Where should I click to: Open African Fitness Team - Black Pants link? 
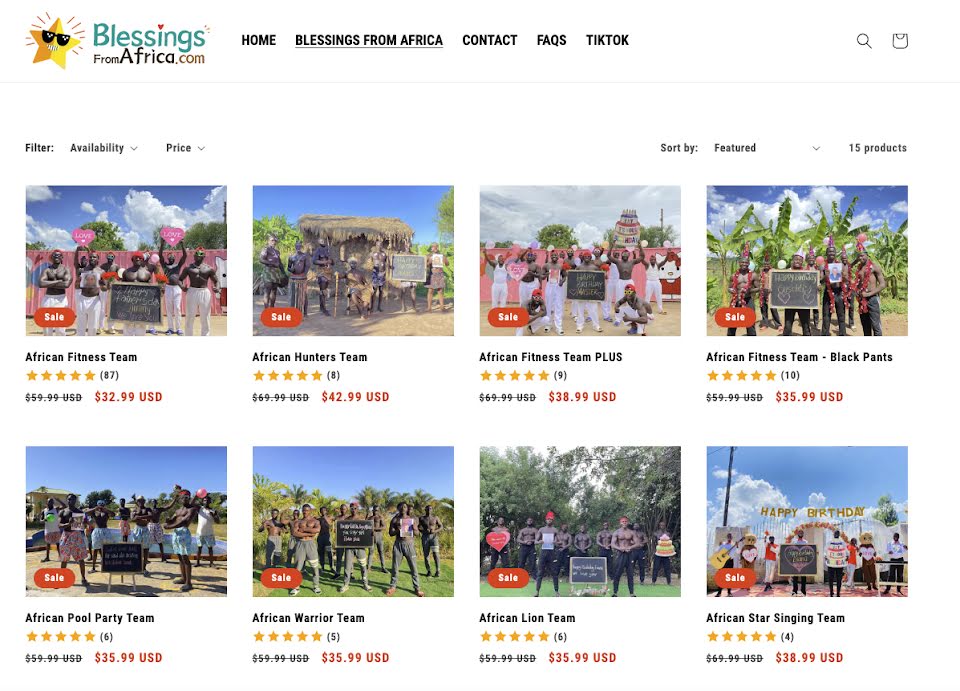click(799, 357)
